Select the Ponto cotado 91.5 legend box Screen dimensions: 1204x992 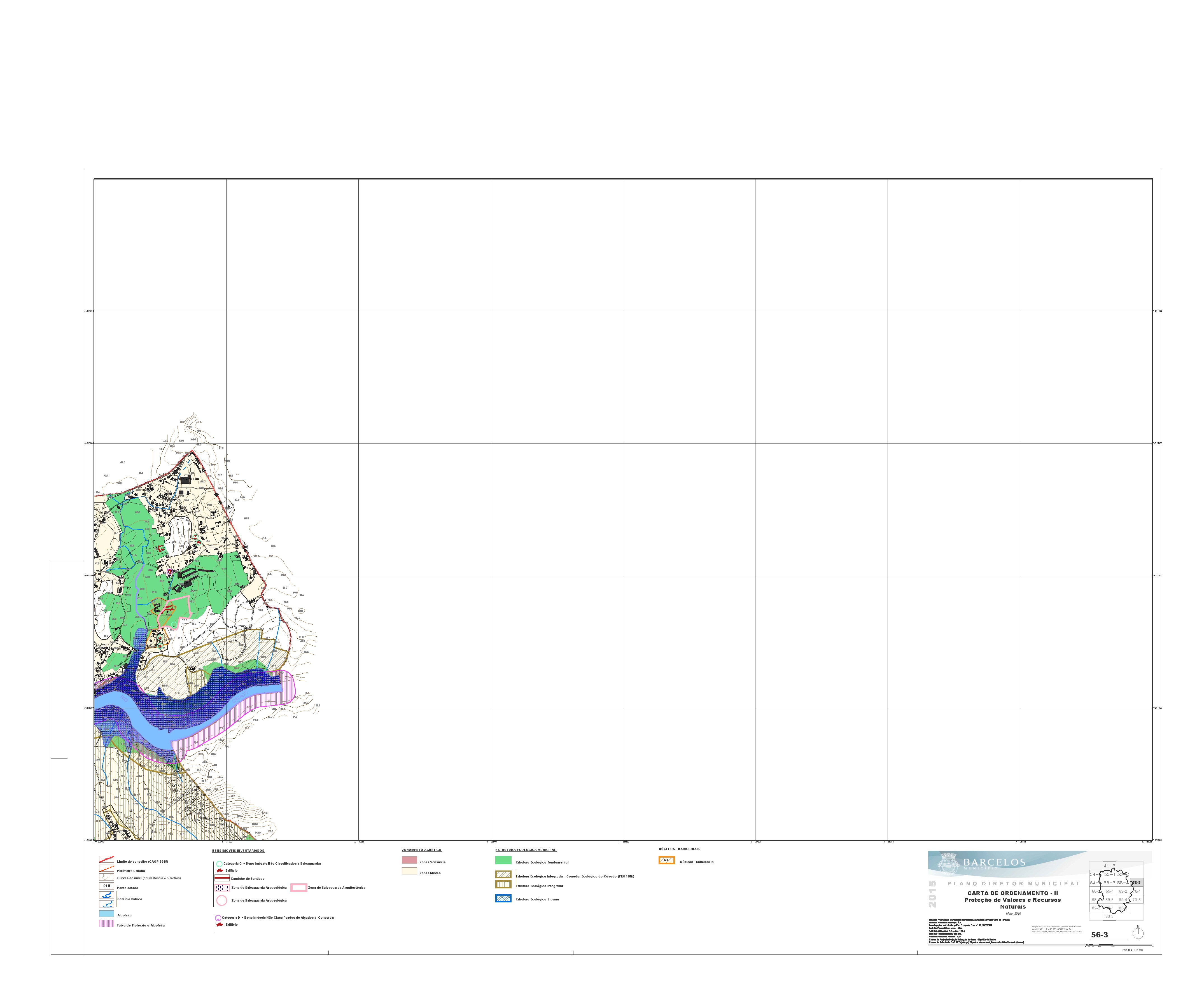(107, 886)
